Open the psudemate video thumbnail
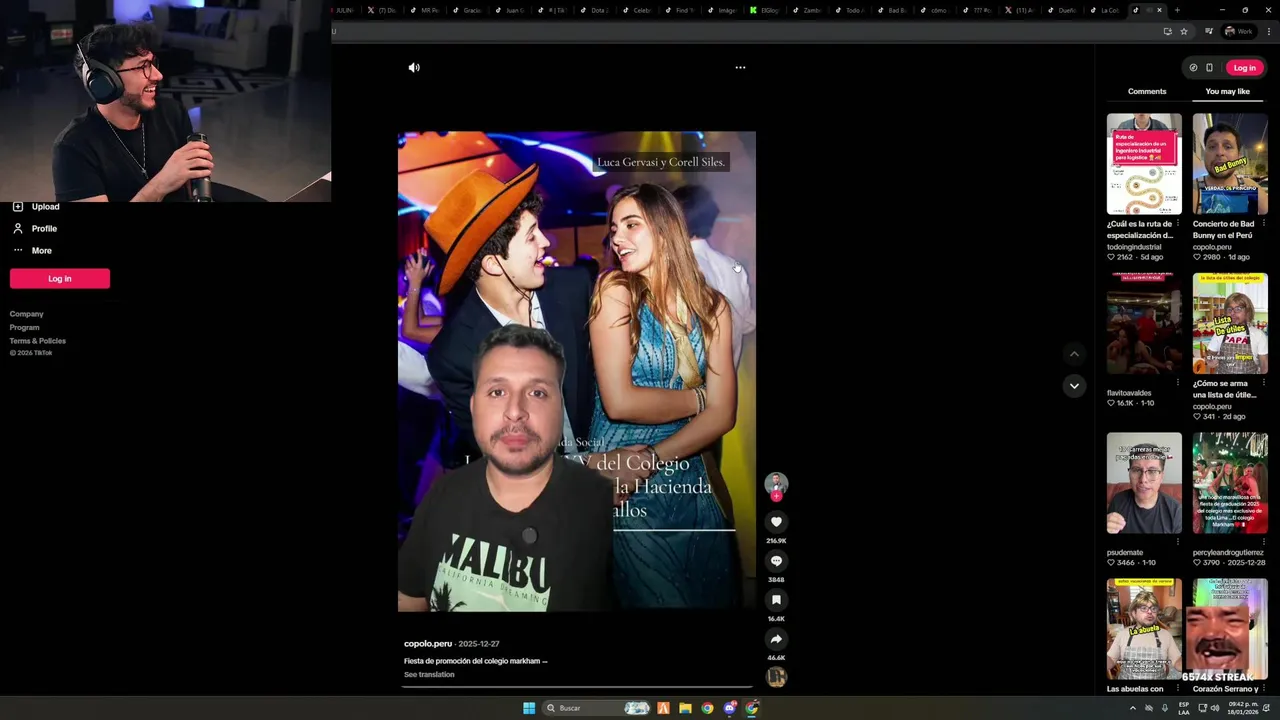Viewport: 1280px width, 720px height. point(1144,483)
